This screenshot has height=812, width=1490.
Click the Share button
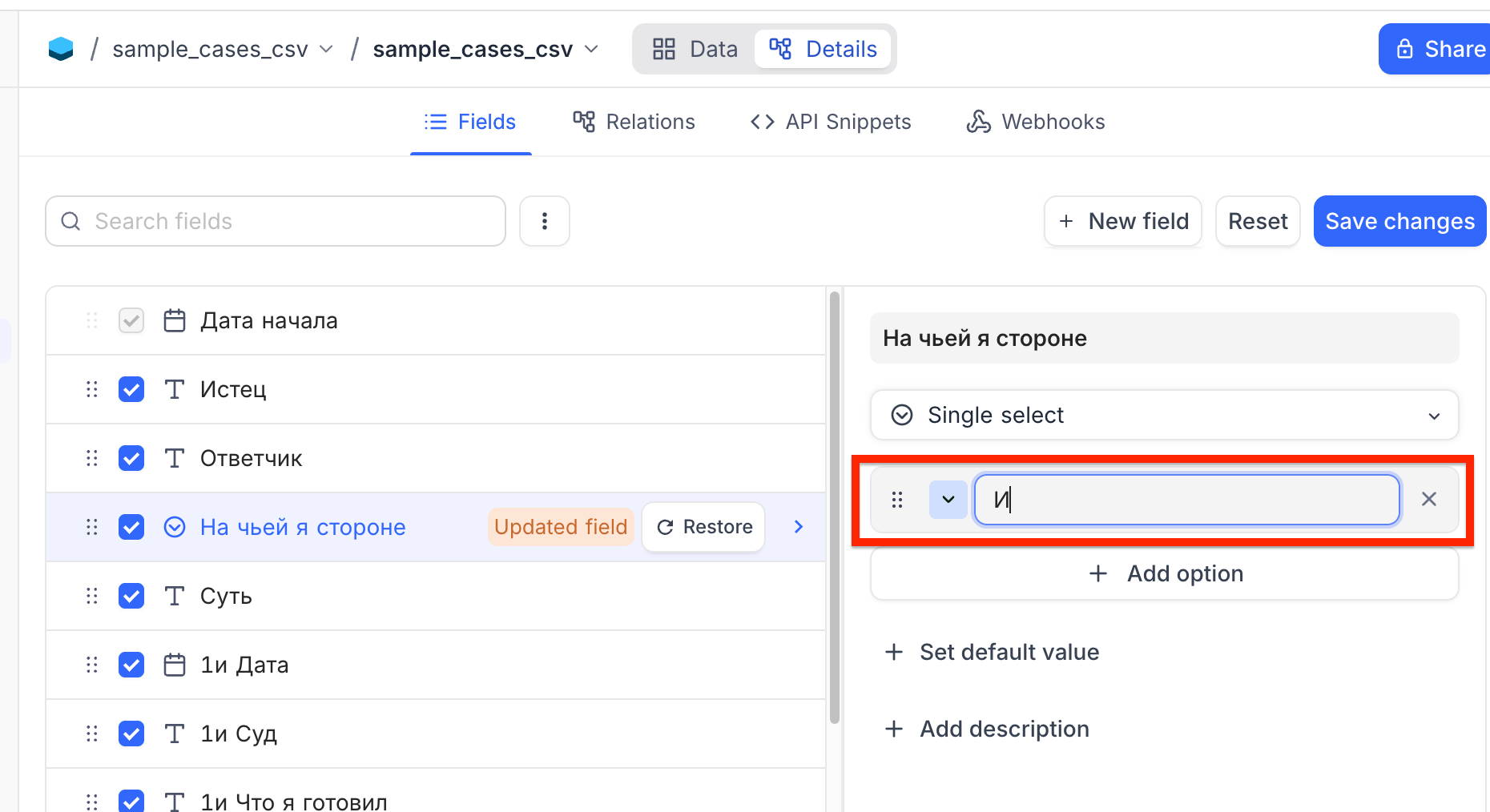point(1434,49)
